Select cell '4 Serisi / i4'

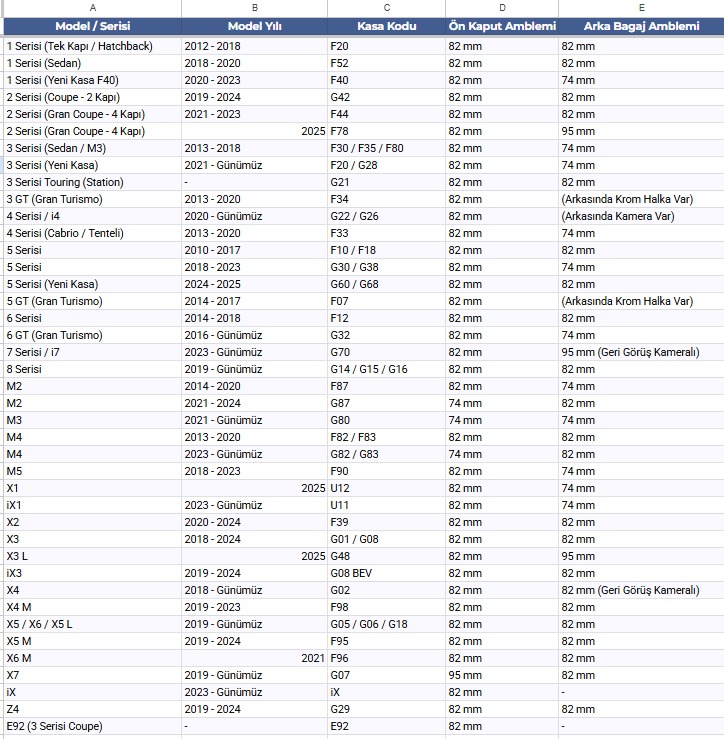click(92, 216)
